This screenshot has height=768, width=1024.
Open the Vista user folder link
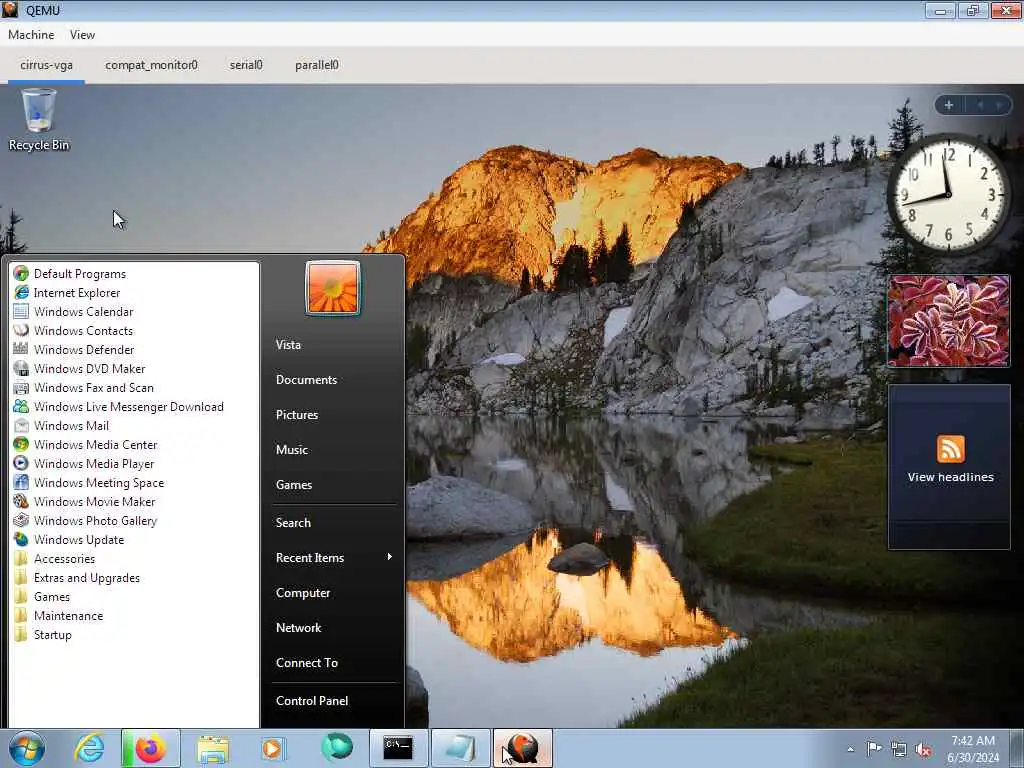[288, 344]
